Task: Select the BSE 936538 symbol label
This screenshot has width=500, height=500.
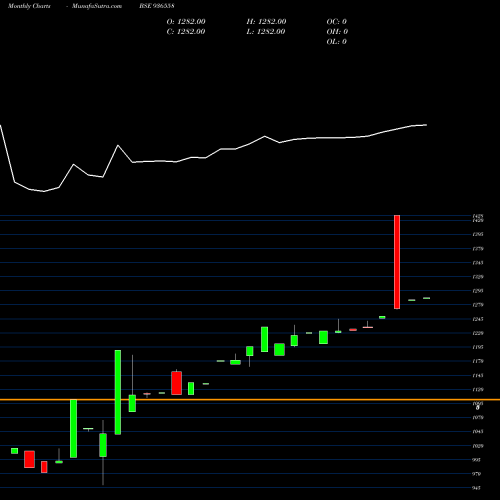Action: tap(157, 6)
